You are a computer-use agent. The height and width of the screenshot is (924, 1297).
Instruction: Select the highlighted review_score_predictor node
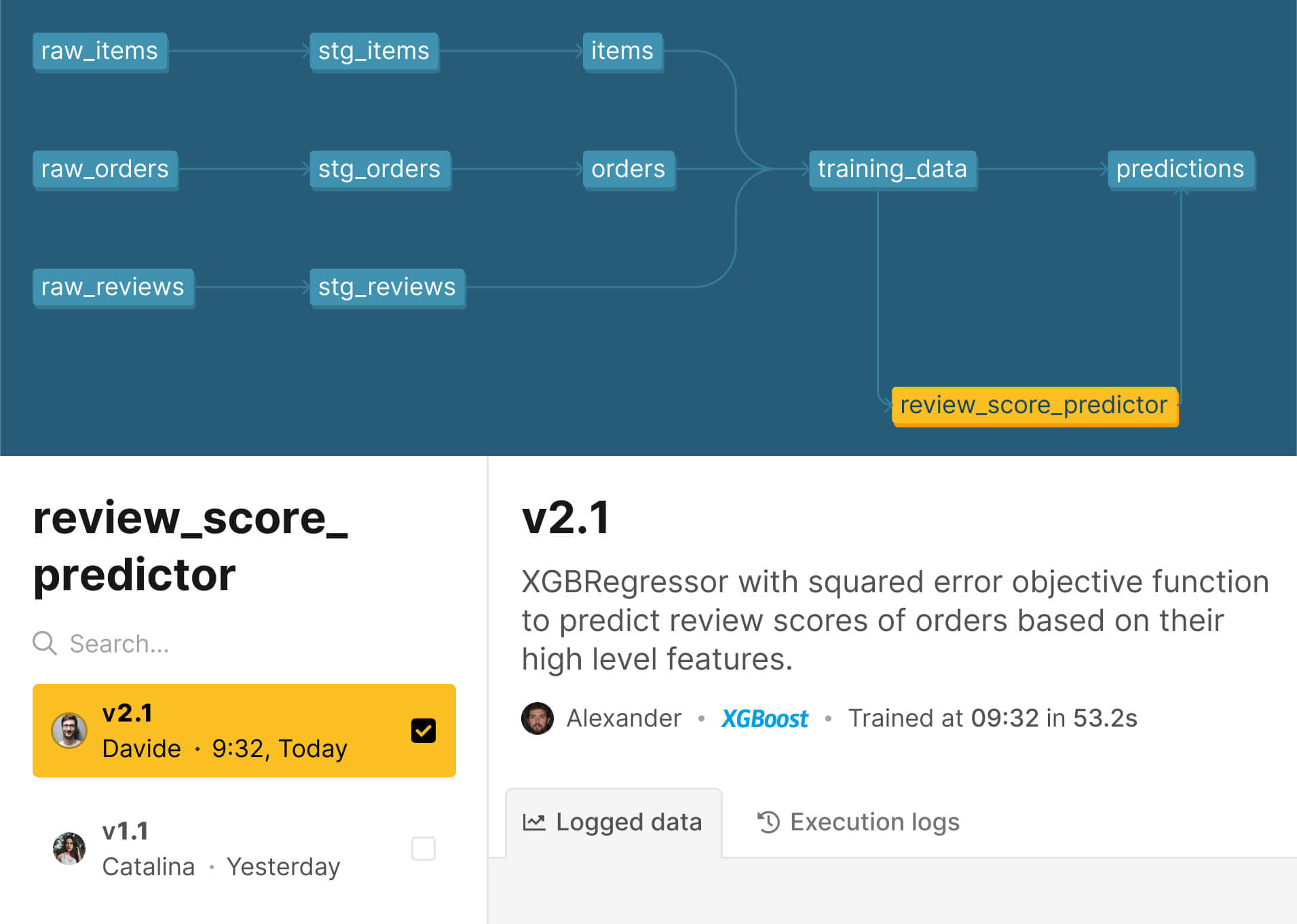point(1034,406)
